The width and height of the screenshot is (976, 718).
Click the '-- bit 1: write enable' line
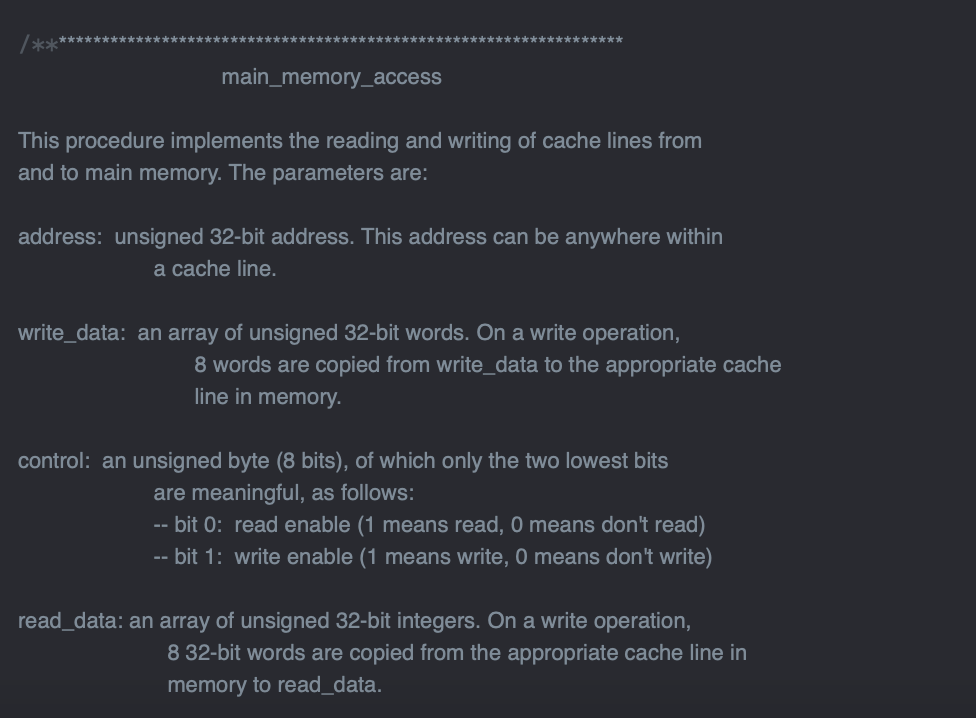[x=433, y=557]
